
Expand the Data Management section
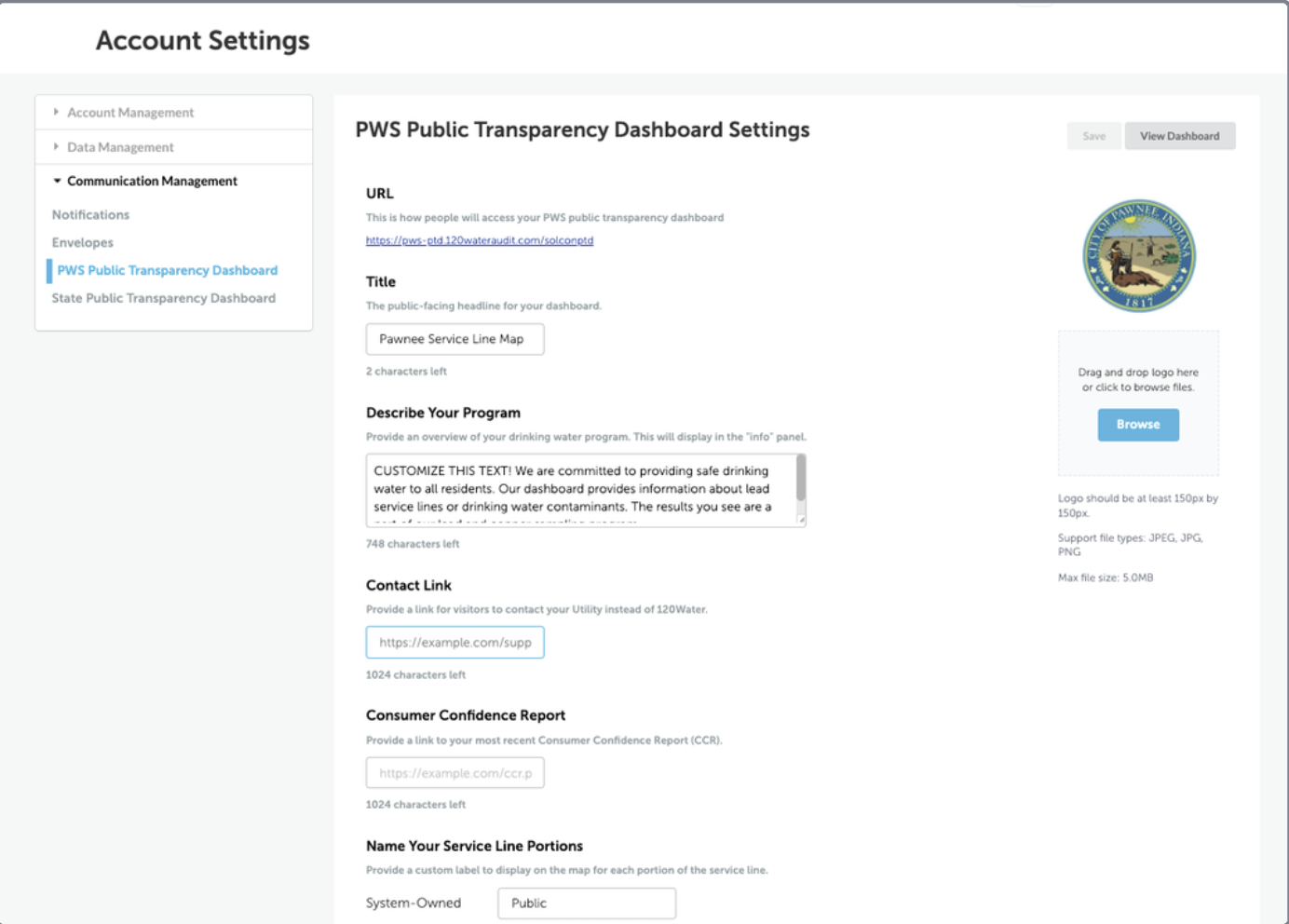pos(173,147)
